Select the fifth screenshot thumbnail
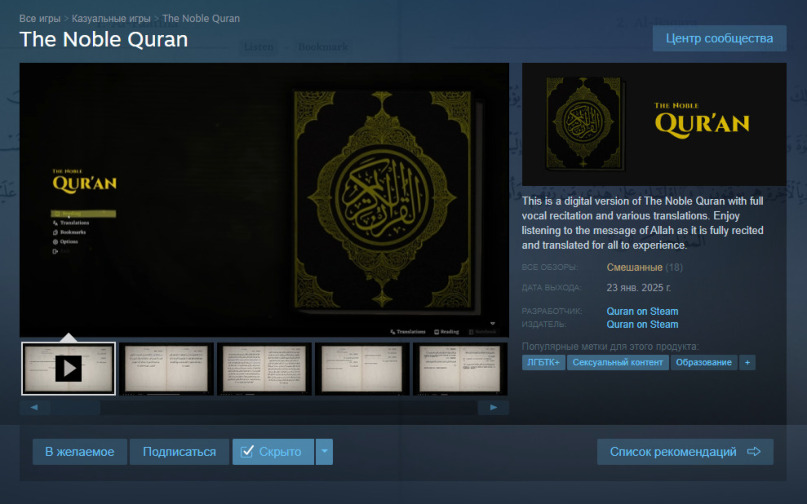The image size is (807, 504). (x=460, y=369)
